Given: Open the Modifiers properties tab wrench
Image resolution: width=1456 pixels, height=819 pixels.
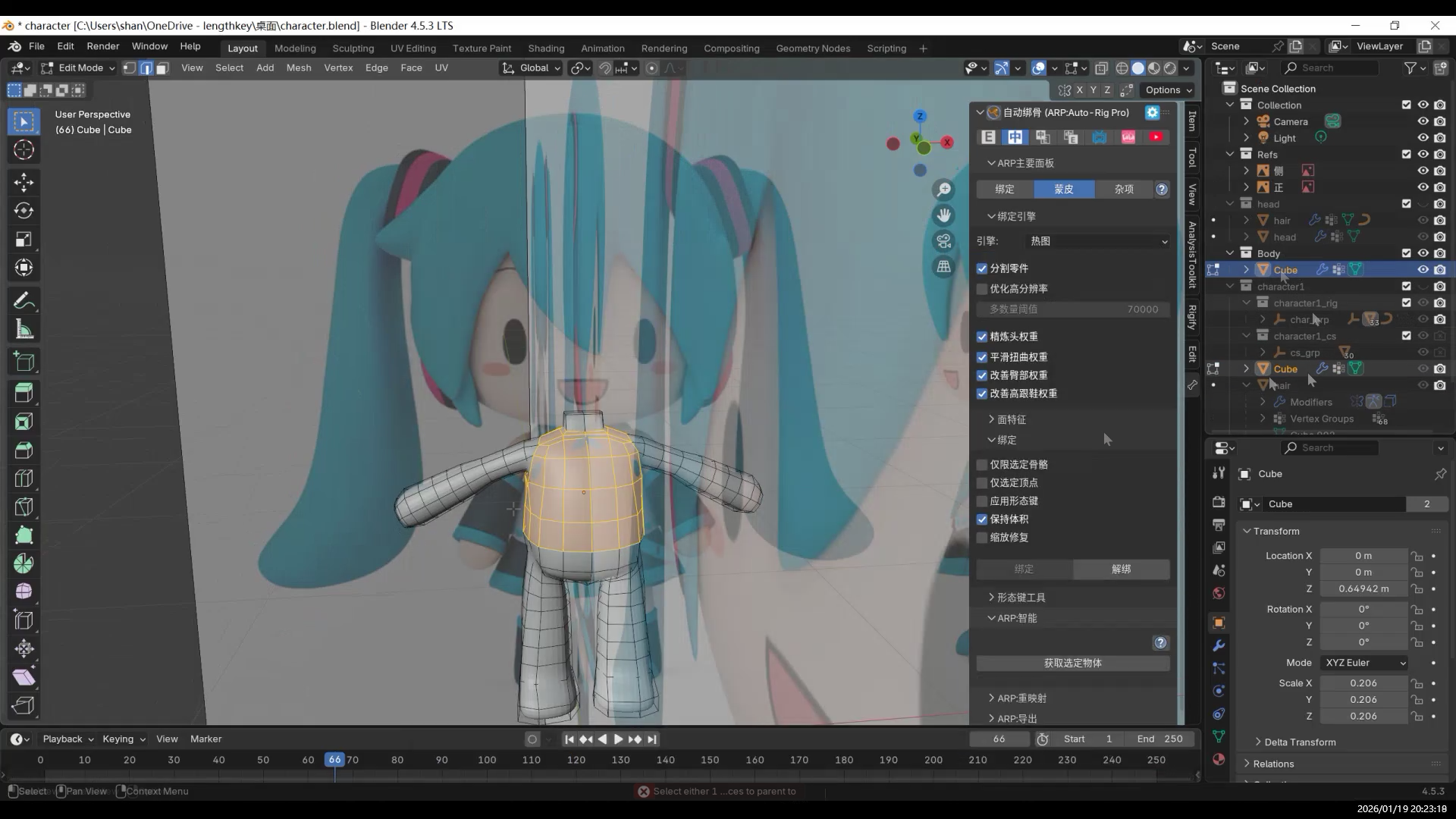Looking at the screenshot, I should coord(1219,645).
